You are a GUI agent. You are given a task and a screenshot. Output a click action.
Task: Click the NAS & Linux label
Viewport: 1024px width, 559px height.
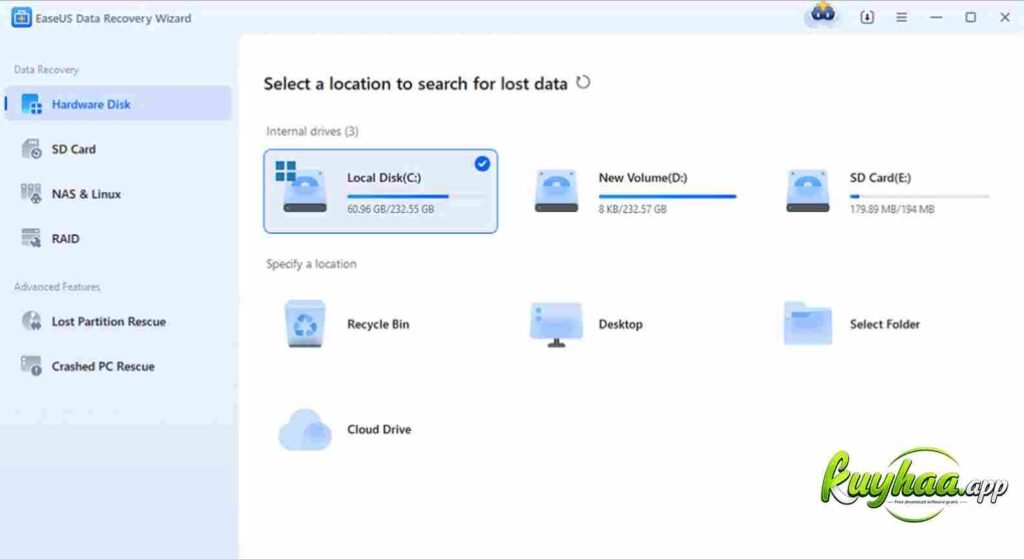(86, 194)
